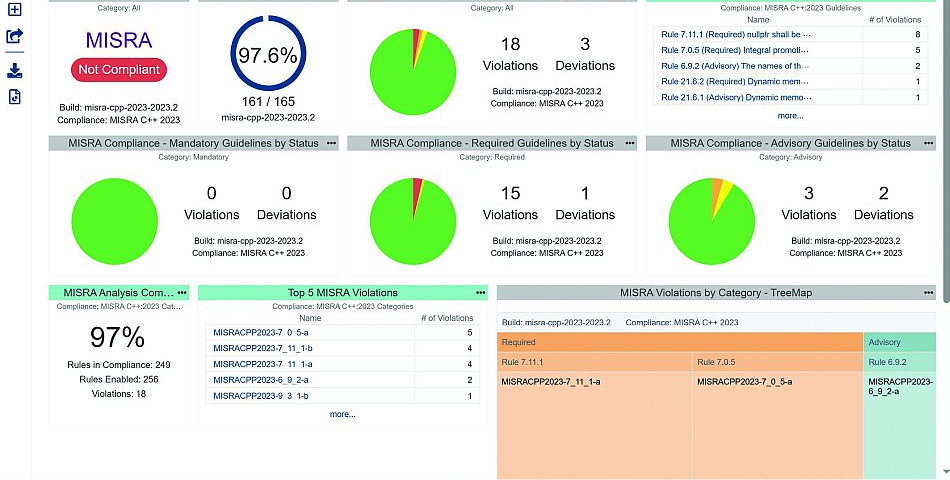This screenshot has height=480, width=950.
Task: Click the Refresh document icon in sidebar
Action: [14, 97]
